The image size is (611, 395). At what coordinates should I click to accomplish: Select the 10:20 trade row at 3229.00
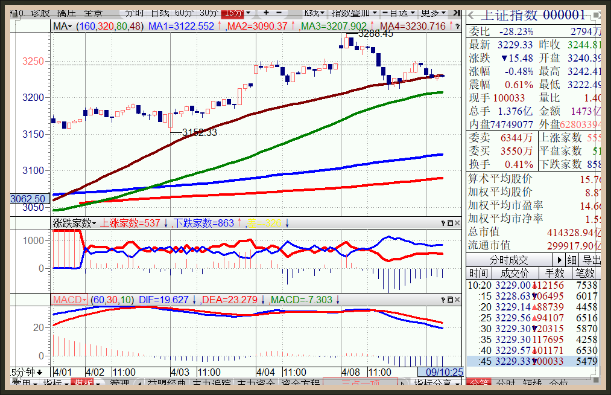(534, 285)
